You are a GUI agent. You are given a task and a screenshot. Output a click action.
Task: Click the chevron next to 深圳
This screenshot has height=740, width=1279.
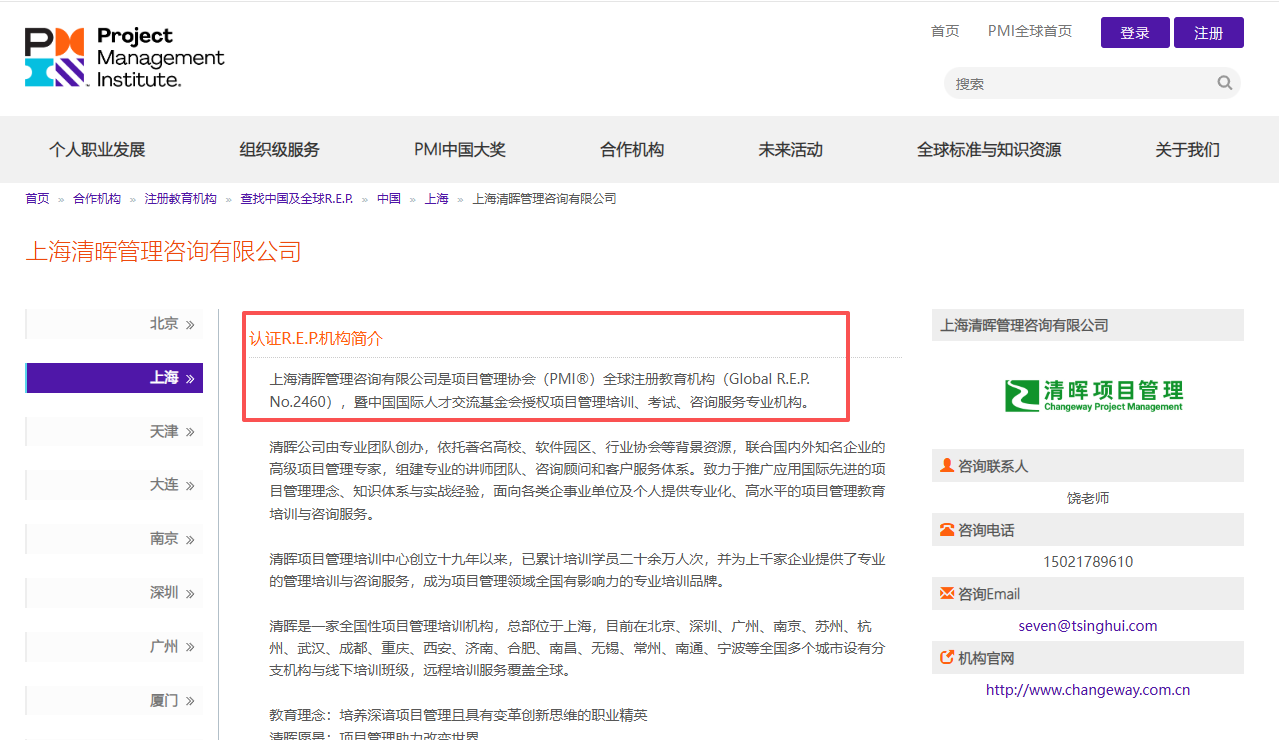(190, 594)
